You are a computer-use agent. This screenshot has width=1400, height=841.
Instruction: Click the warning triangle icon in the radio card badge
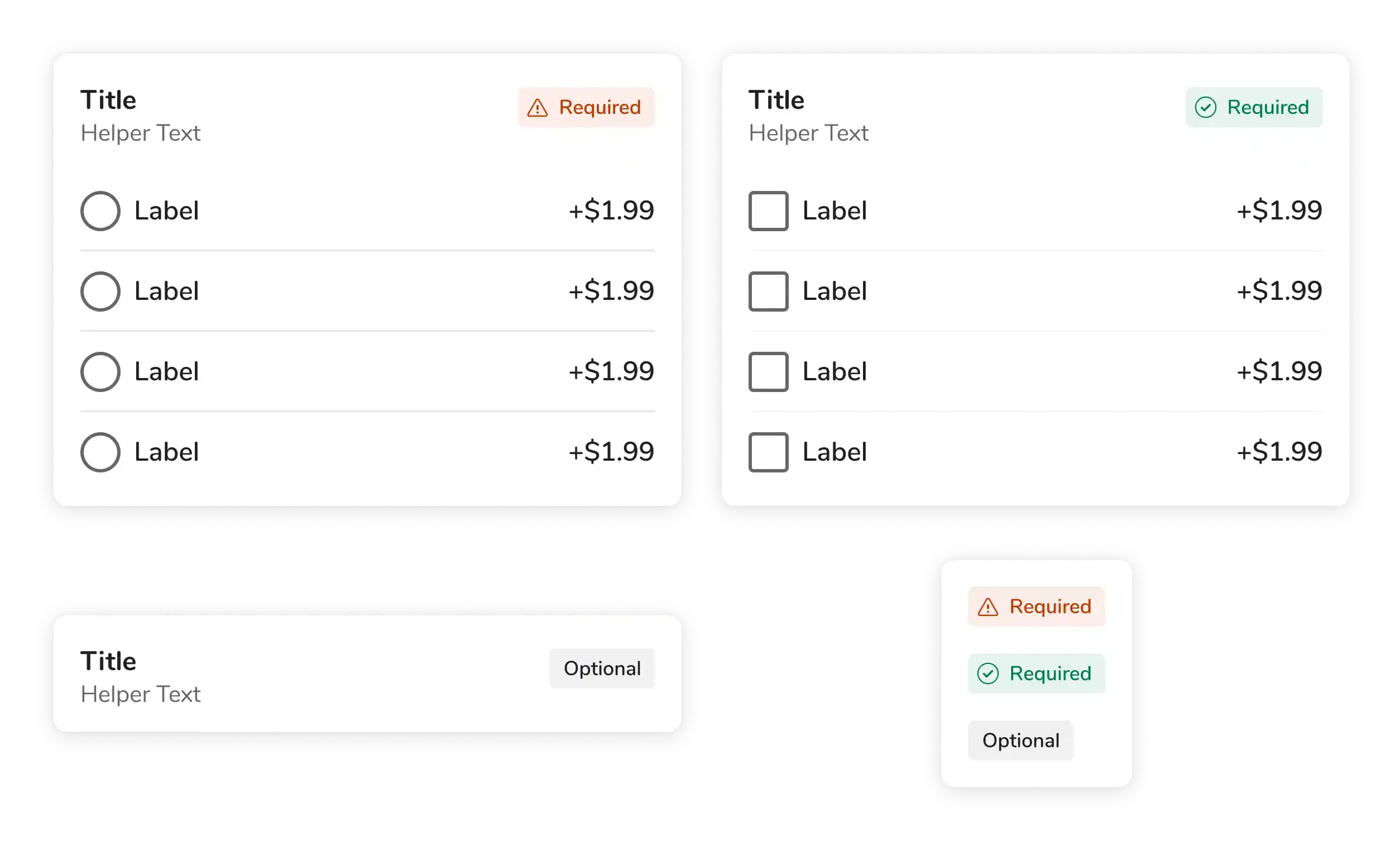click(537, 108)
